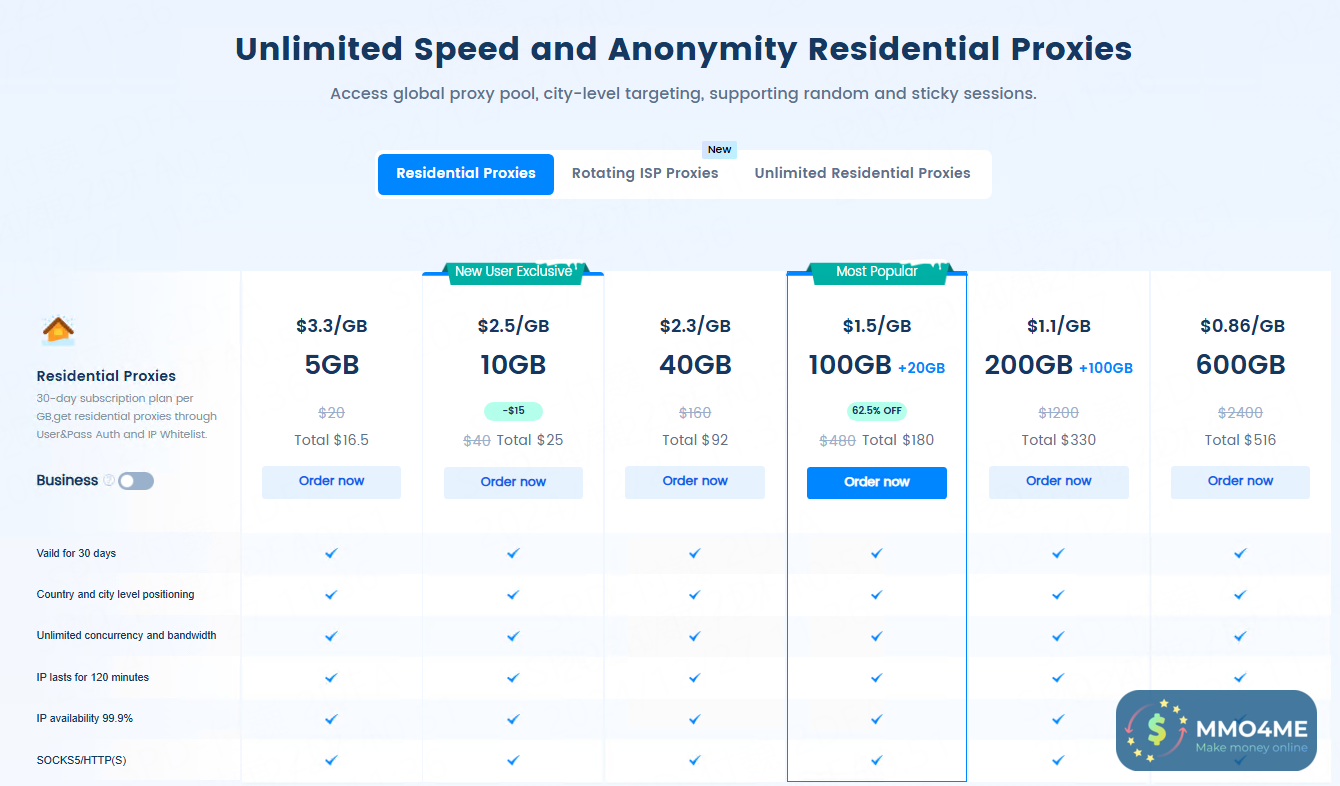Click the 40GB IP availability checkmark
This screenshot has width=1340, height=786.
click(x=694, y=719)
